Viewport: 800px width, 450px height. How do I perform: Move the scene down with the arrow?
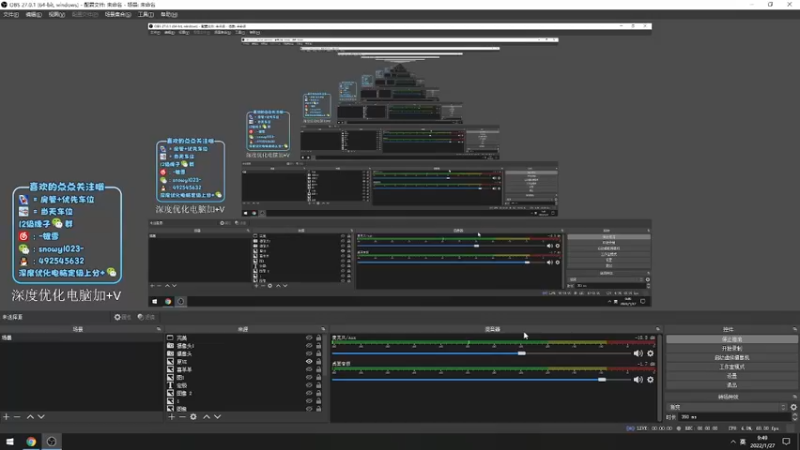(41, 417)
